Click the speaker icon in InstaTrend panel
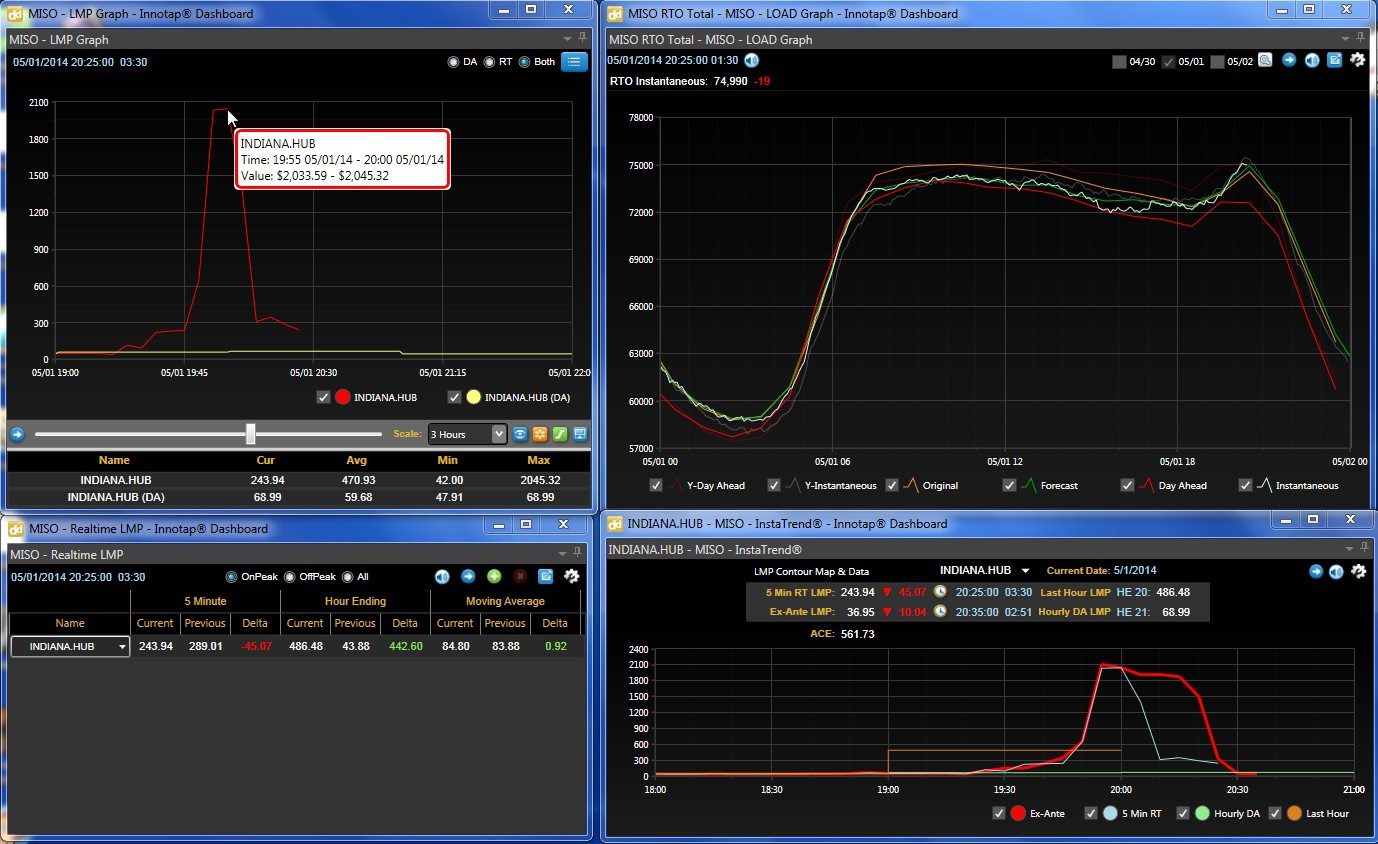Viewport: 1378px width, 844px height. point(1336,571)
